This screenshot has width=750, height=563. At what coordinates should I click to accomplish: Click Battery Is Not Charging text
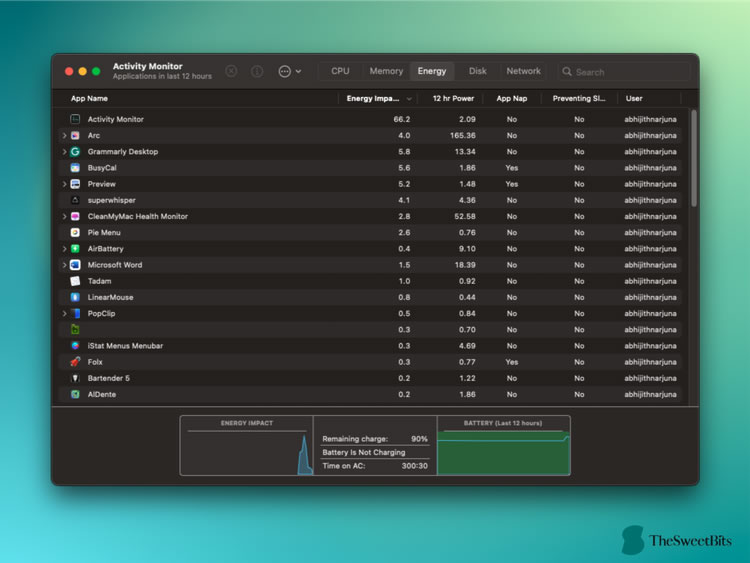364,452
